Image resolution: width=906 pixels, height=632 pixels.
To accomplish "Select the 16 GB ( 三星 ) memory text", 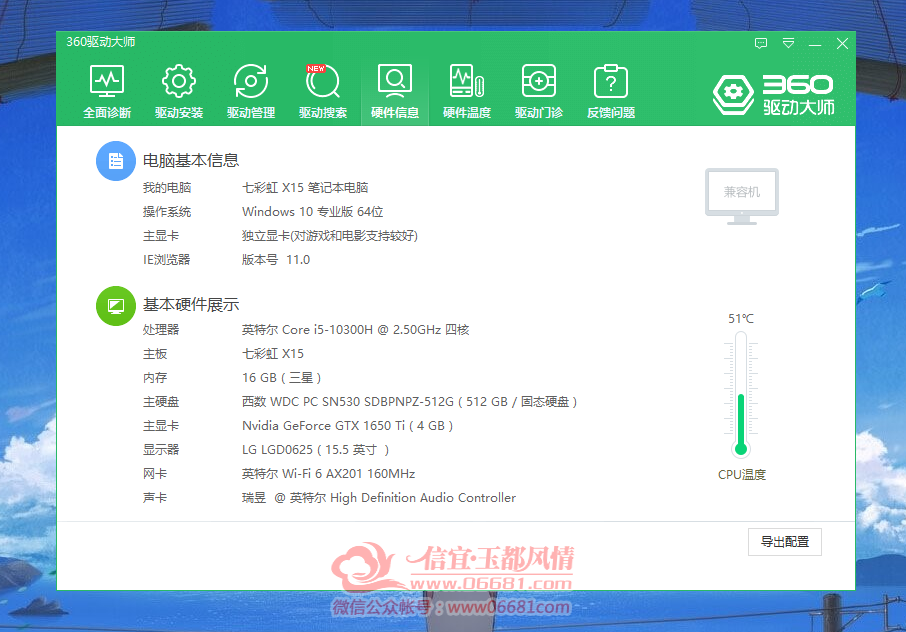I will tap(281, 378).
